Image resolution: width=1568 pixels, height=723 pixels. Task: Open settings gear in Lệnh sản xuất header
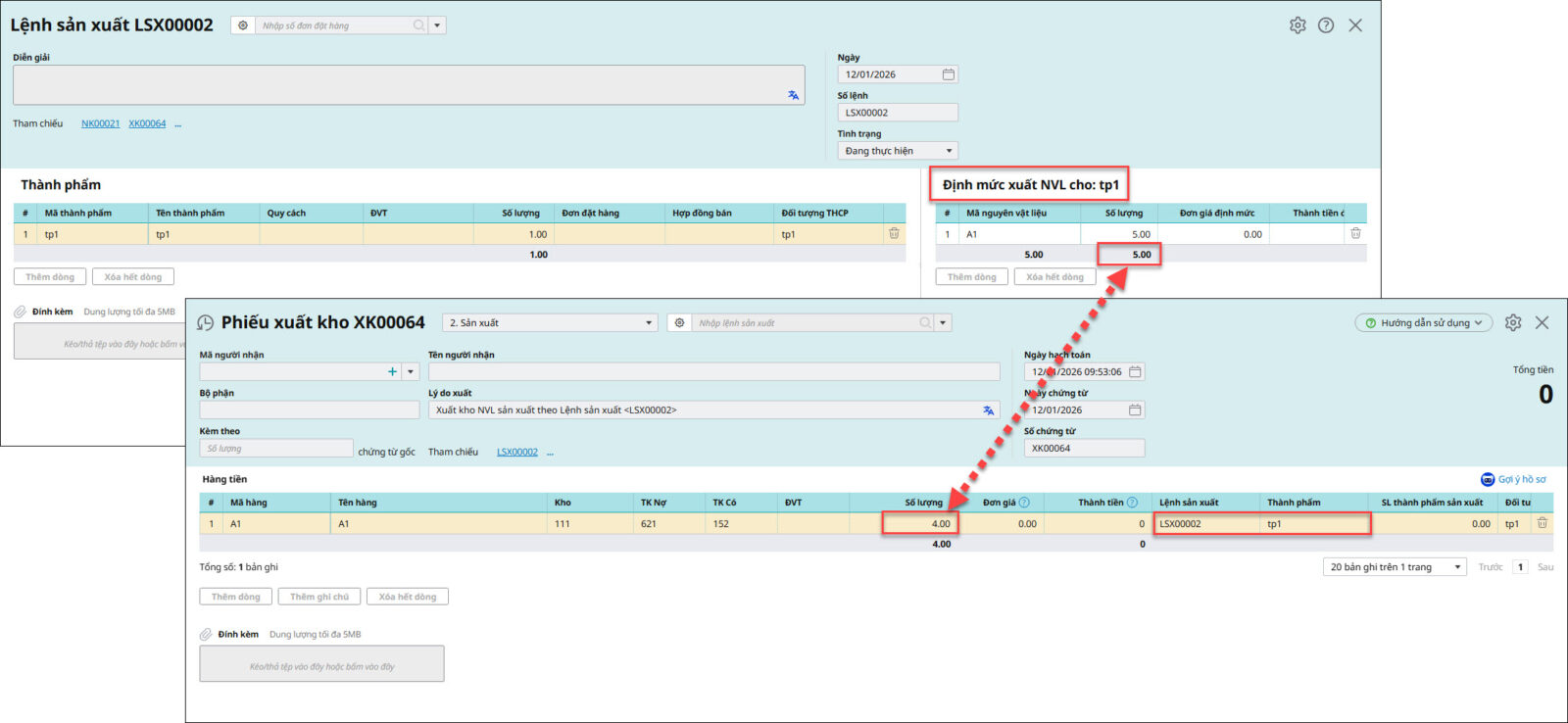(1298, 25)
